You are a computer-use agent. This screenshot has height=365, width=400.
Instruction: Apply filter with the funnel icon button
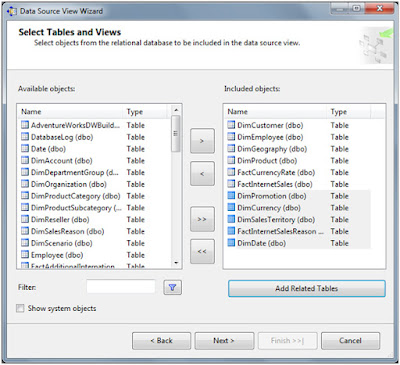point(172,287)
